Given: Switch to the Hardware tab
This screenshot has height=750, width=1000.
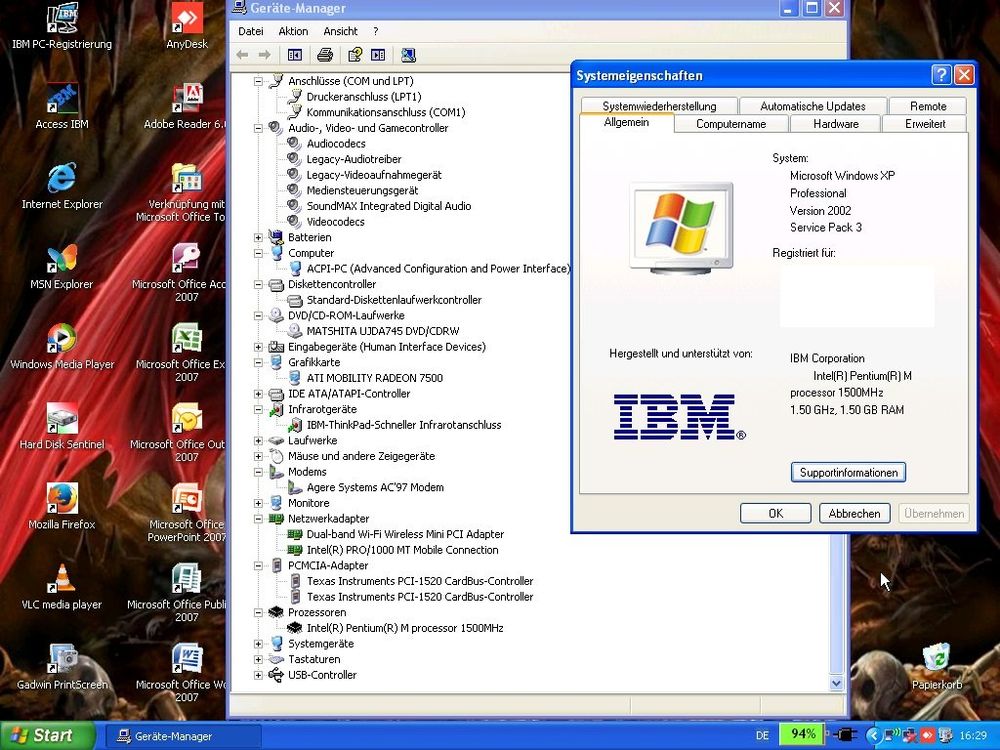Looking at the screenshot, I should (835, 123).
